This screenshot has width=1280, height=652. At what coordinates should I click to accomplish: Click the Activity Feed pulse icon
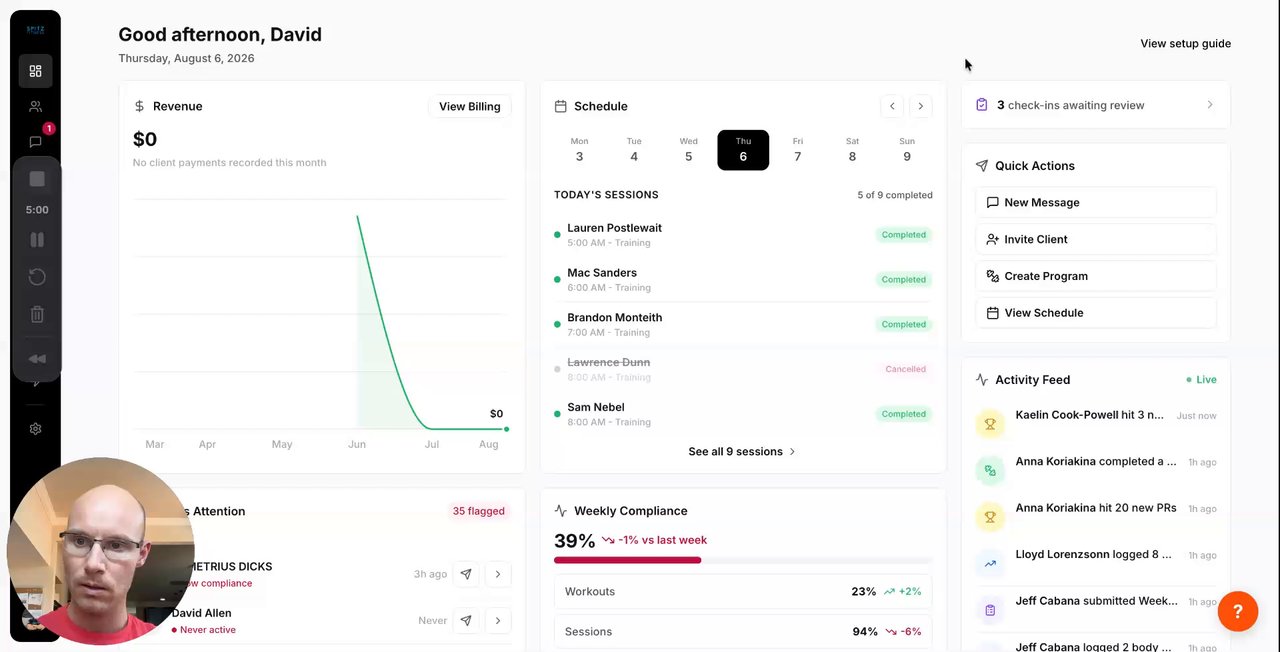pyautogui.click(x=982, y=380)
